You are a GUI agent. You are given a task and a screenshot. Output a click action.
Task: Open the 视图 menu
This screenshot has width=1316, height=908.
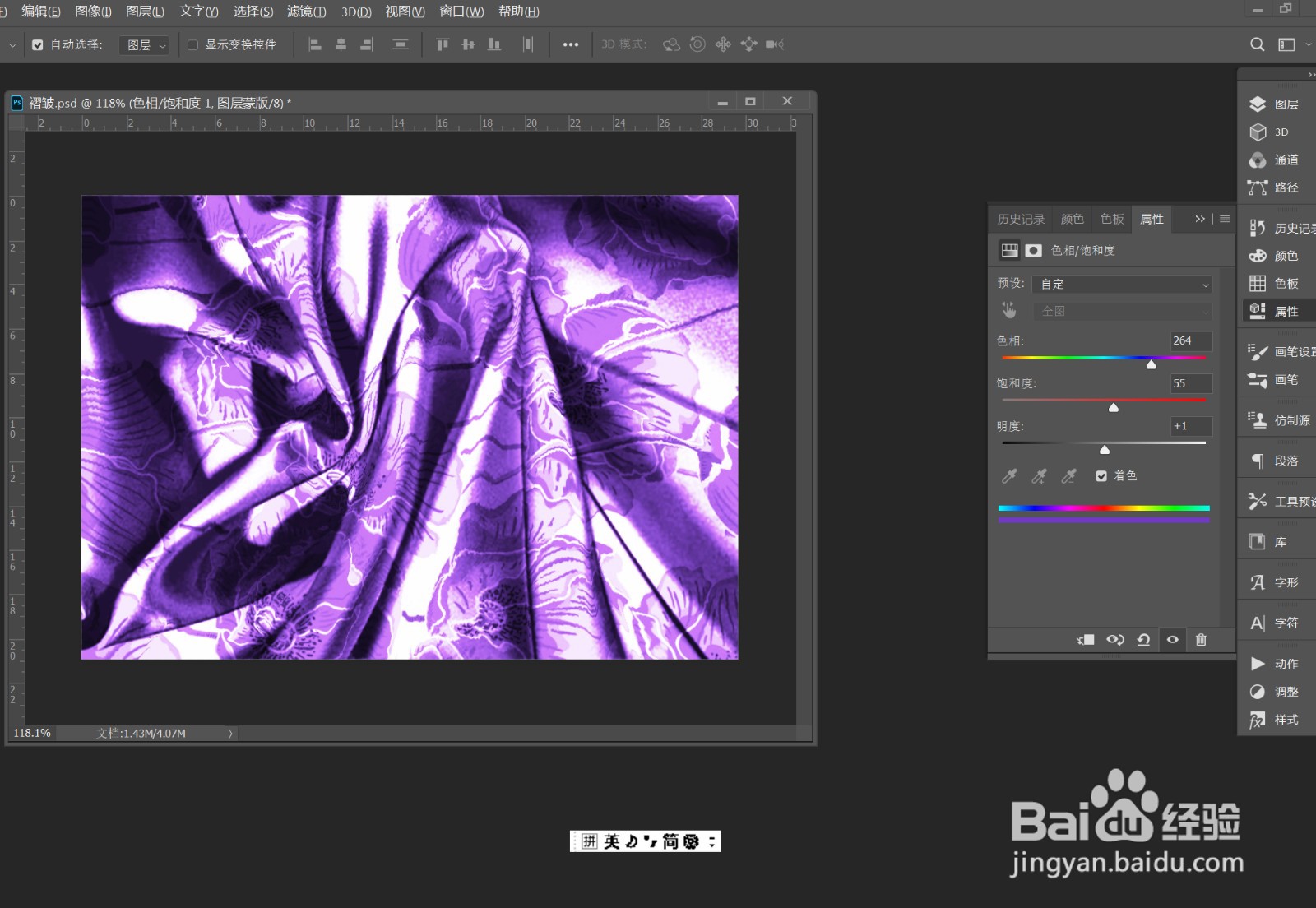pos(405,12)
